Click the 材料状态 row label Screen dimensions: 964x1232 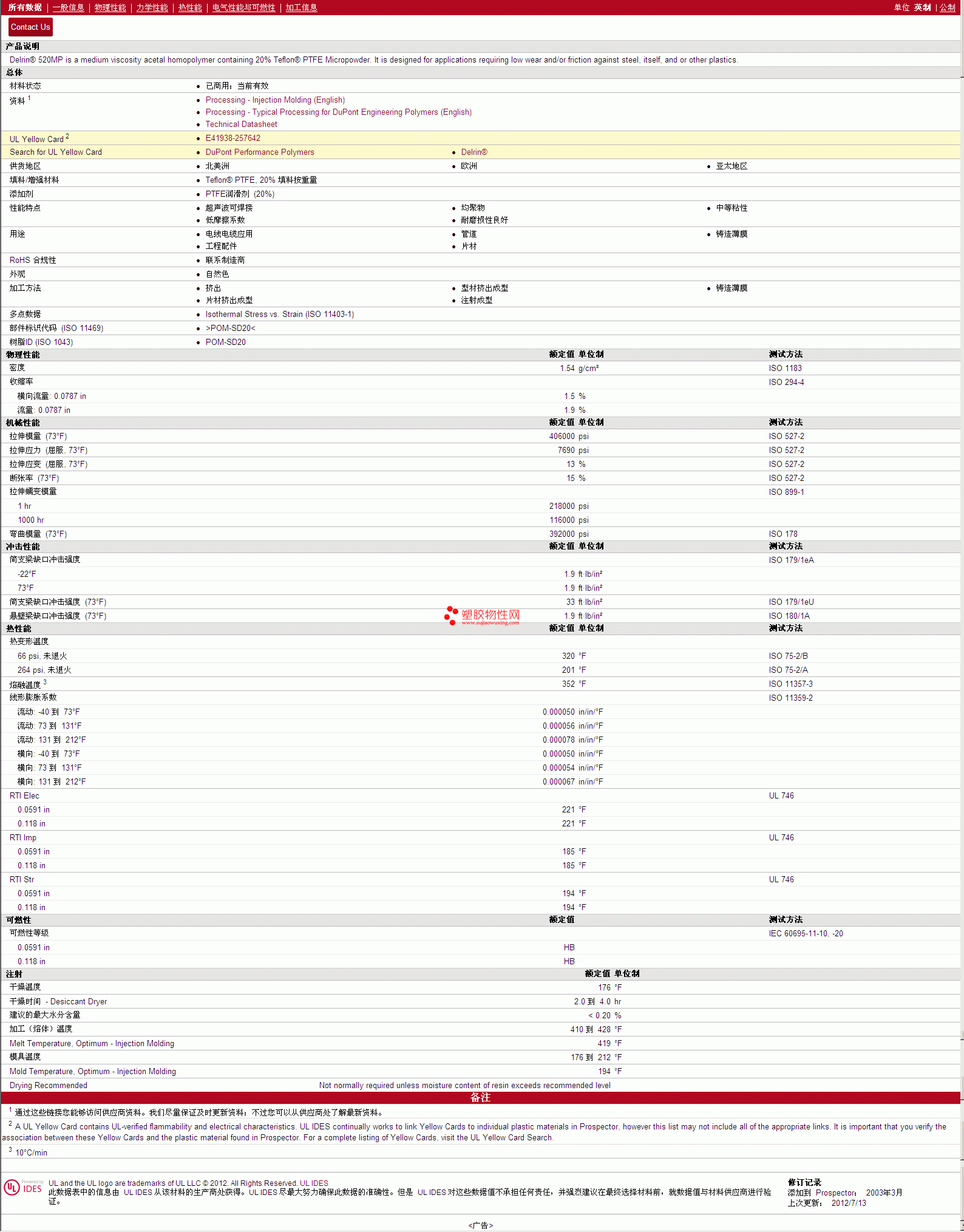(x=25, y=86)
